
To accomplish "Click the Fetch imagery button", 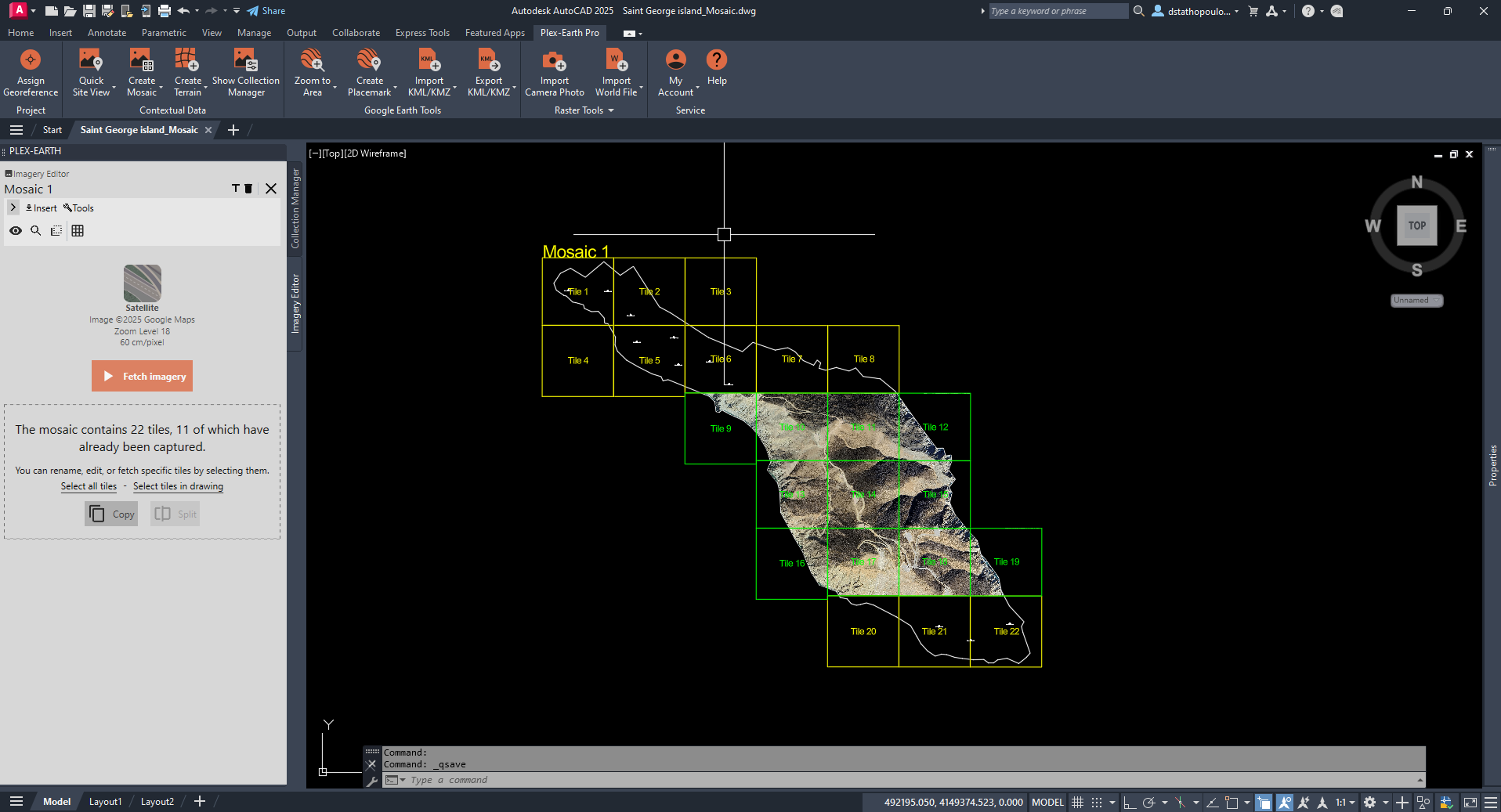I will (x=142, y=376).
